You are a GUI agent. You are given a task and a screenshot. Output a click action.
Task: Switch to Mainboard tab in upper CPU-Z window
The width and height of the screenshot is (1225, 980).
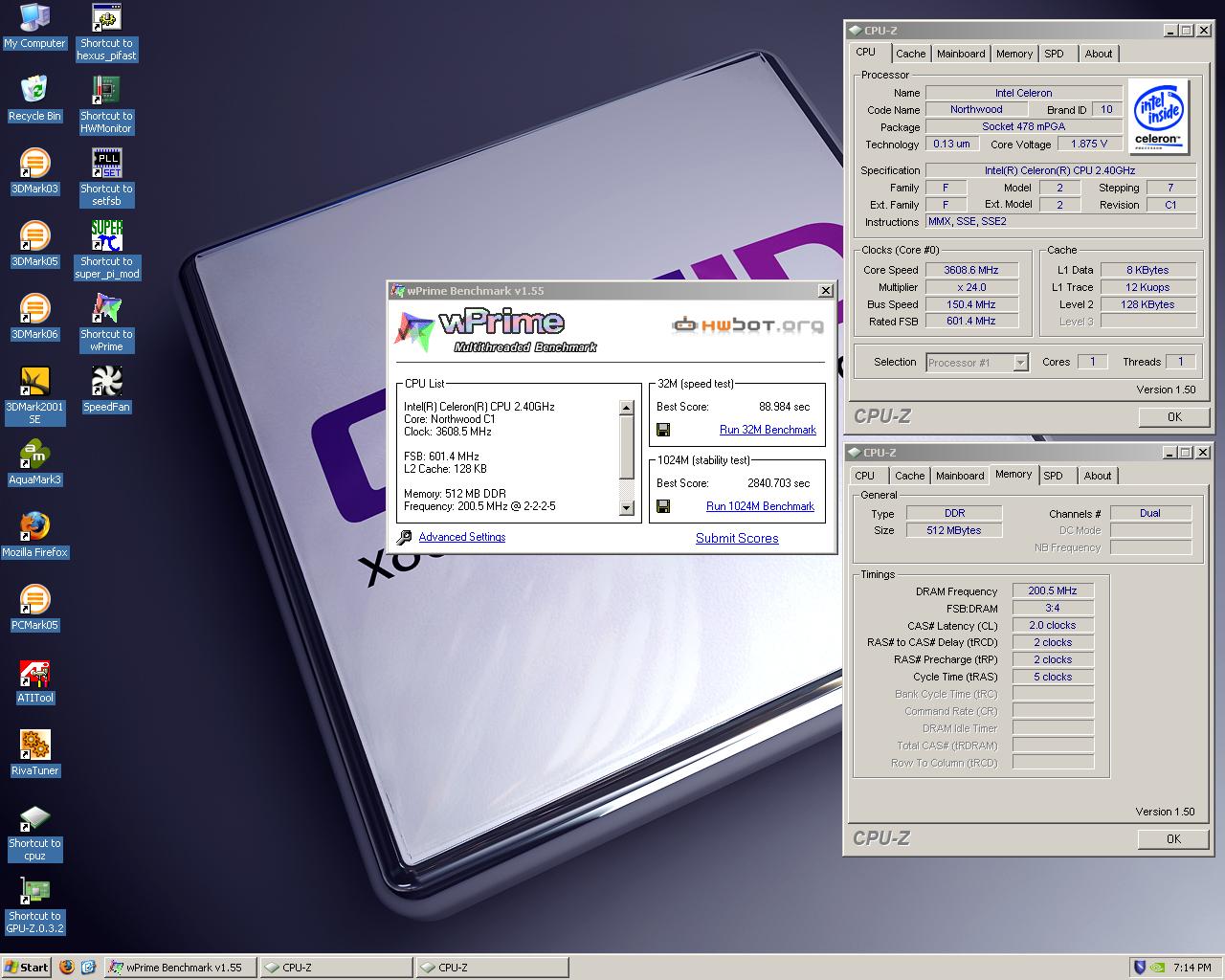tap(960, 54)
